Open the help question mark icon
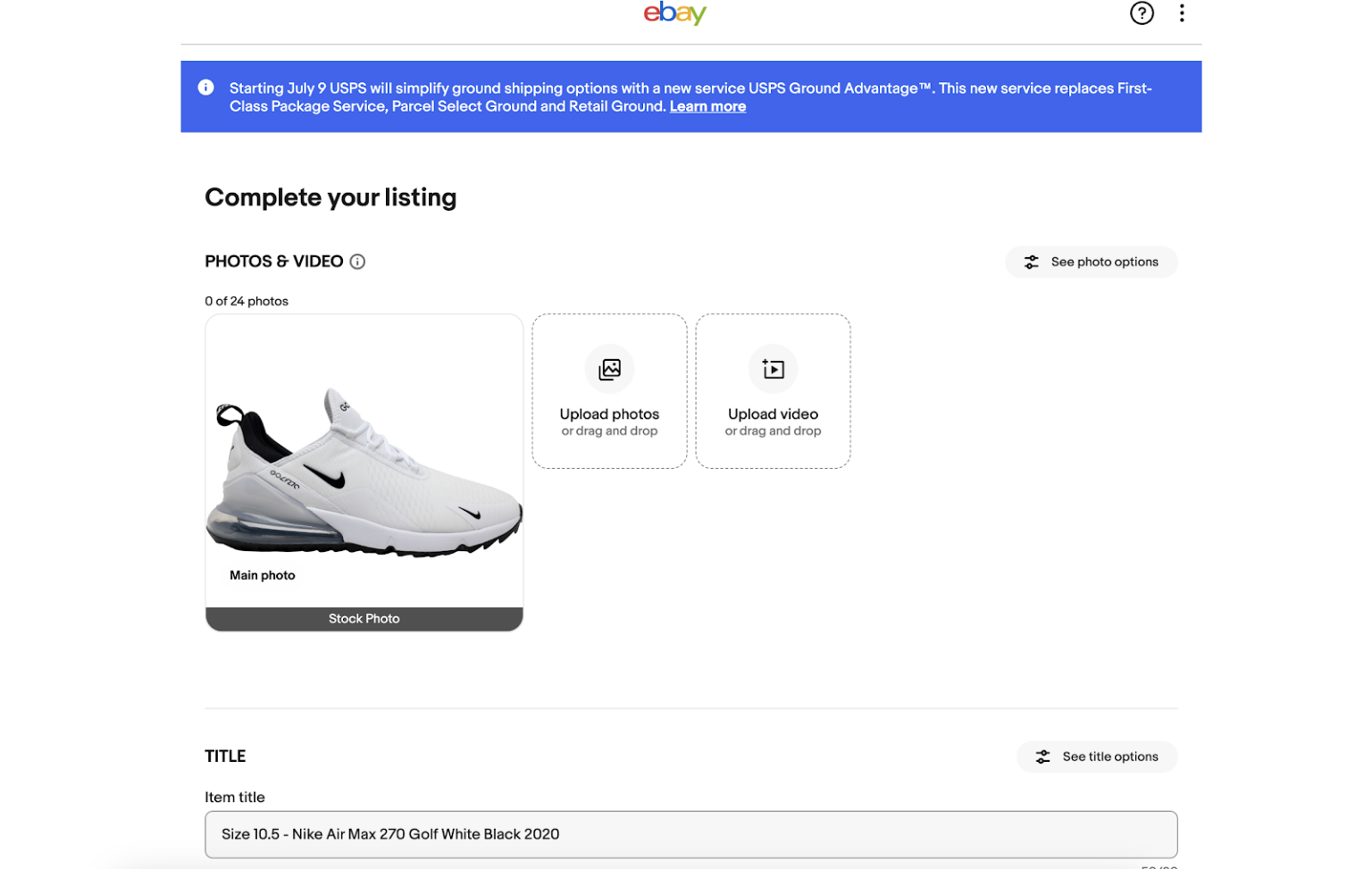 [x=1142, y=13]
